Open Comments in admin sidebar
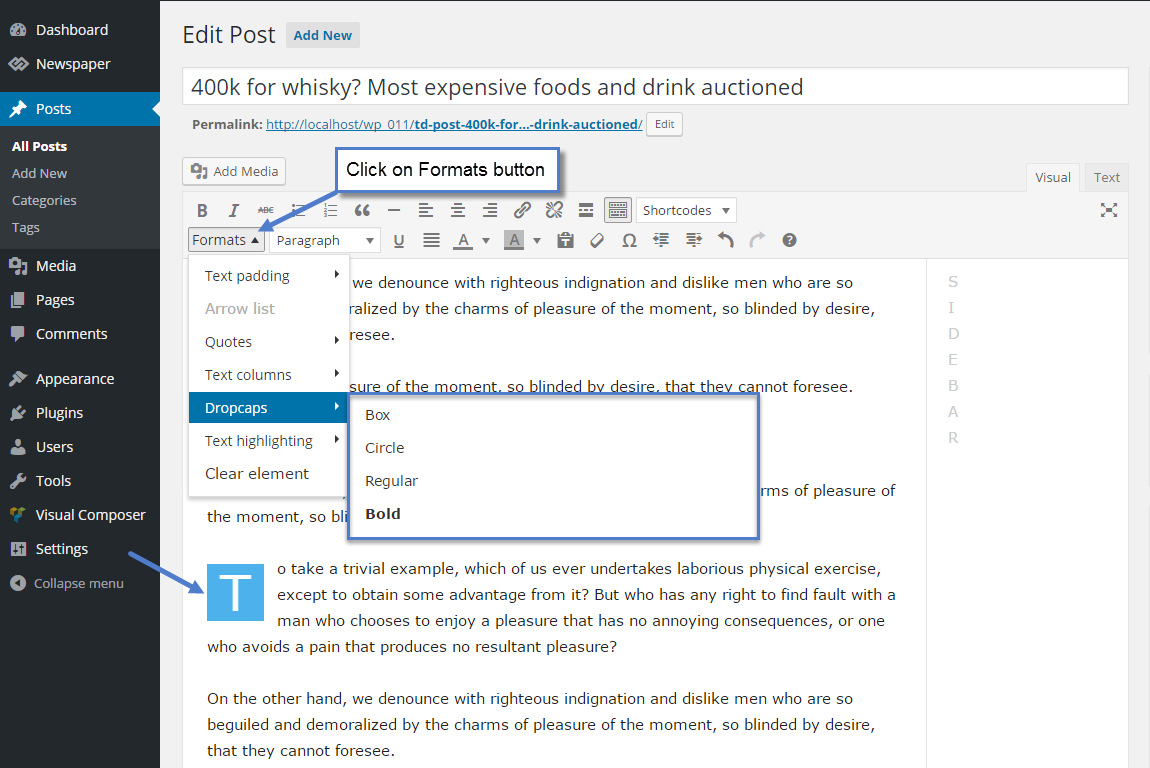1150x768 pixels. coord(80,334)
